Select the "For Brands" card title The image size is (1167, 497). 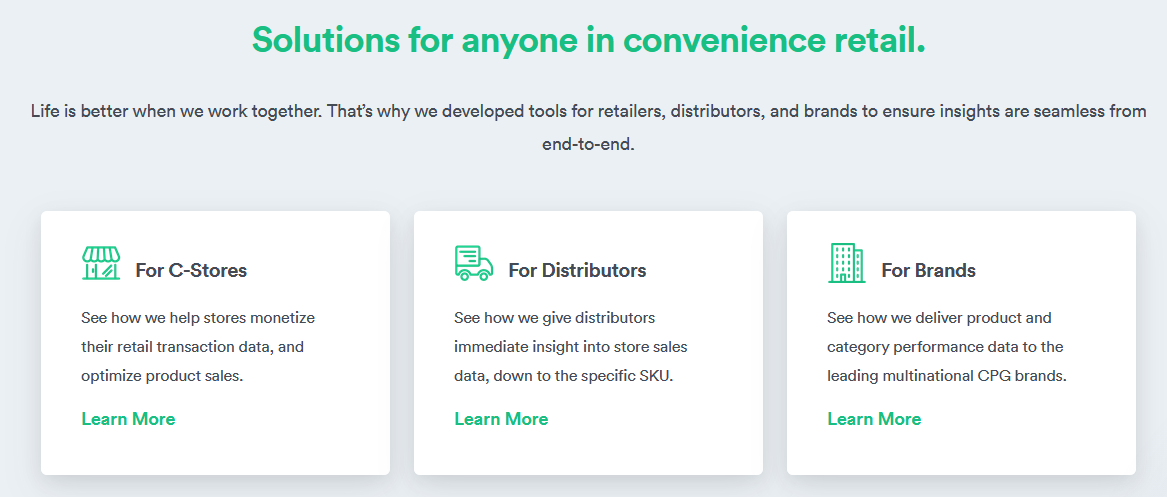tap(928, 270)
